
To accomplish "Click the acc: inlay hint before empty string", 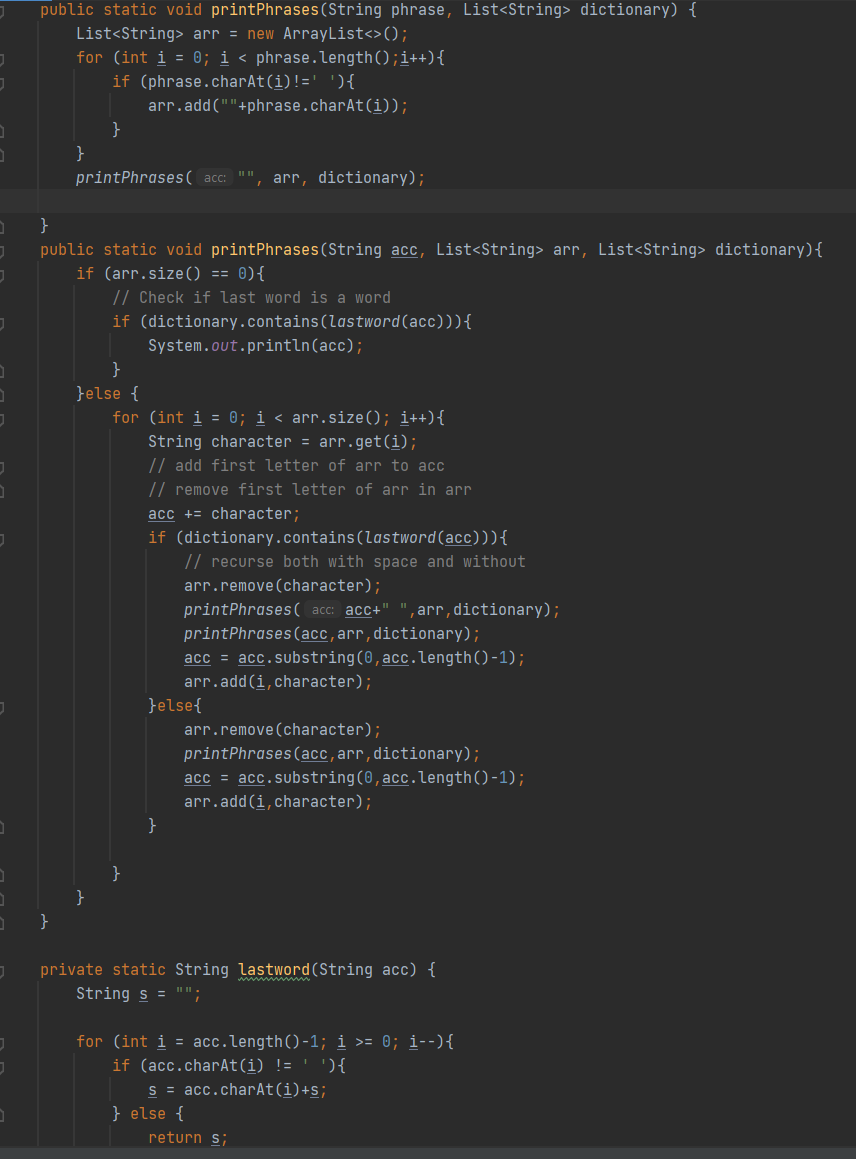I will pyautogui.click(x=214, y=178).
